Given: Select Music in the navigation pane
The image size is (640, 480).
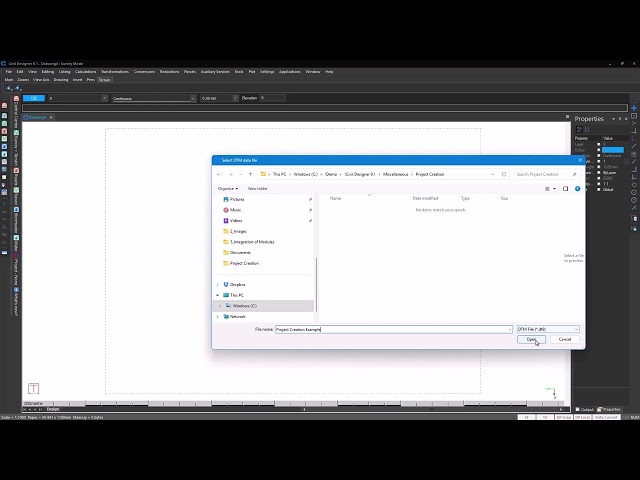Looking at the screenshot, I should (235, 210).
